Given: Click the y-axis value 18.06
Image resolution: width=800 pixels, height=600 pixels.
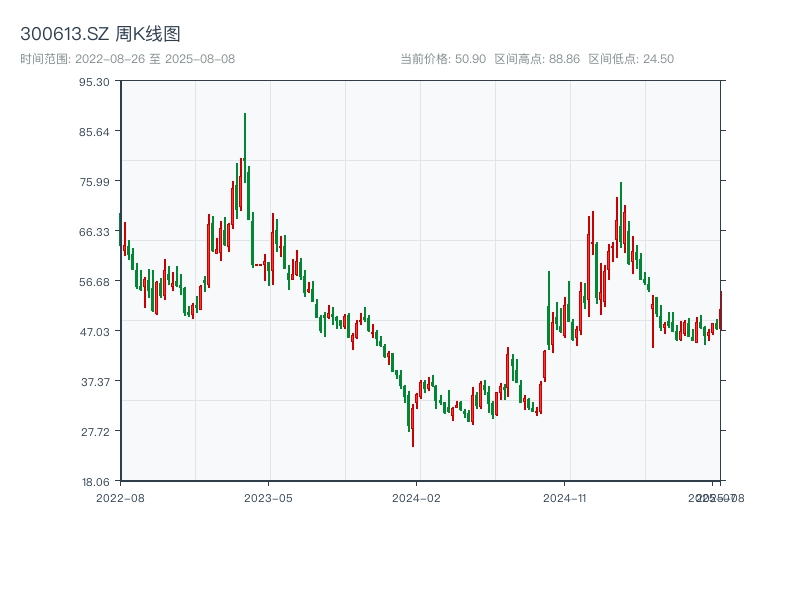Looking at the screenshot, I should click(95, 482).
